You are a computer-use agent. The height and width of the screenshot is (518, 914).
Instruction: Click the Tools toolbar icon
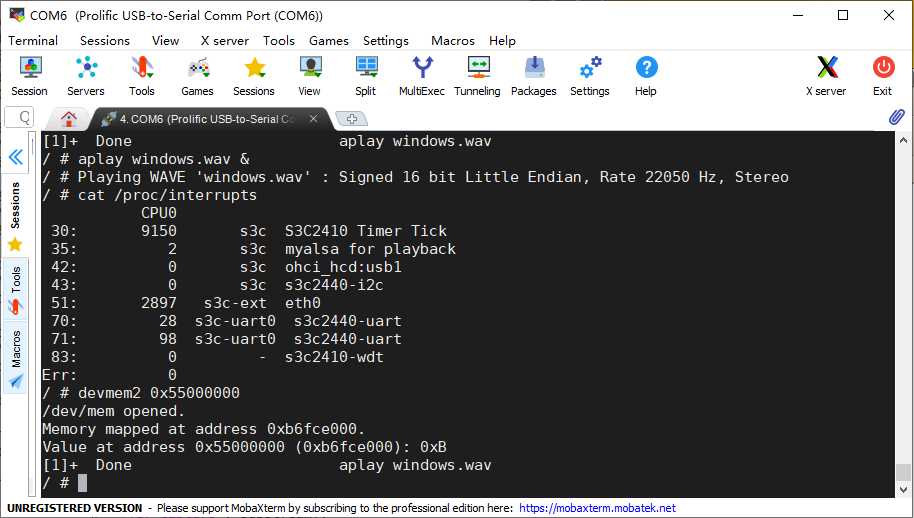tap(142, 75)
